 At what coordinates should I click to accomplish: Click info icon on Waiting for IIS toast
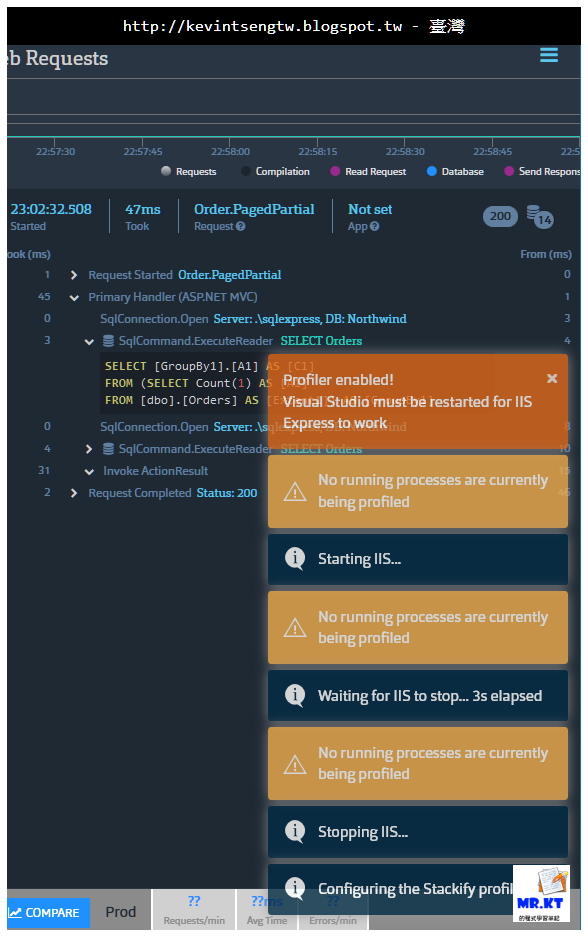point(295,694)
